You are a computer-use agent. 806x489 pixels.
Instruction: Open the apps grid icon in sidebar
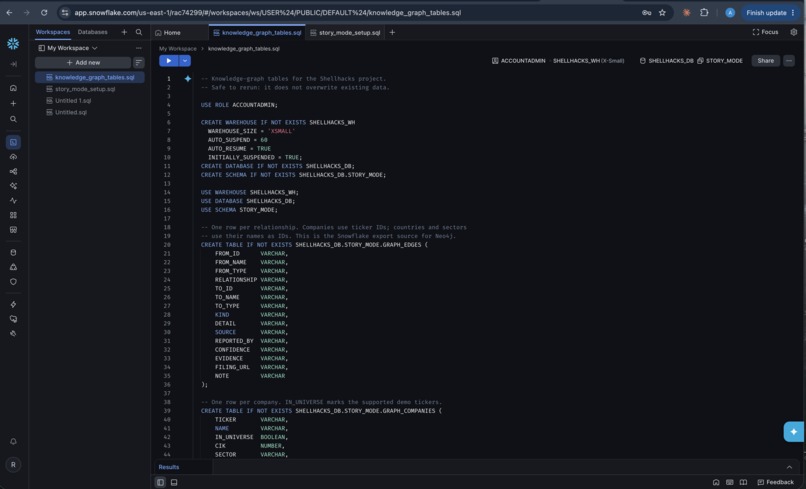(x=13, y=215)
